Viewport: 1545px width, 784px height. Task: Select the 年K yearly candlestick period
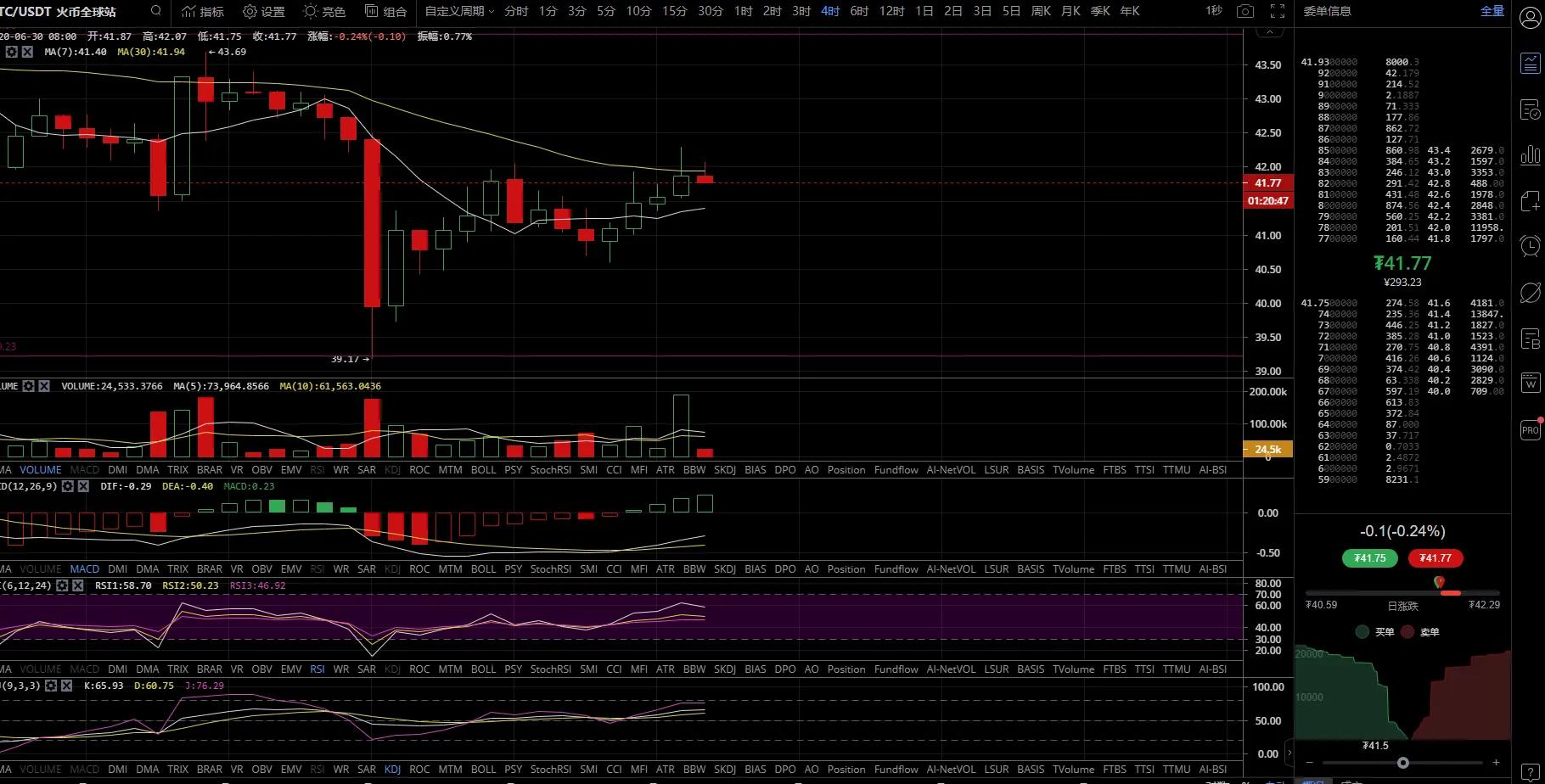[x=1130, y=11]
